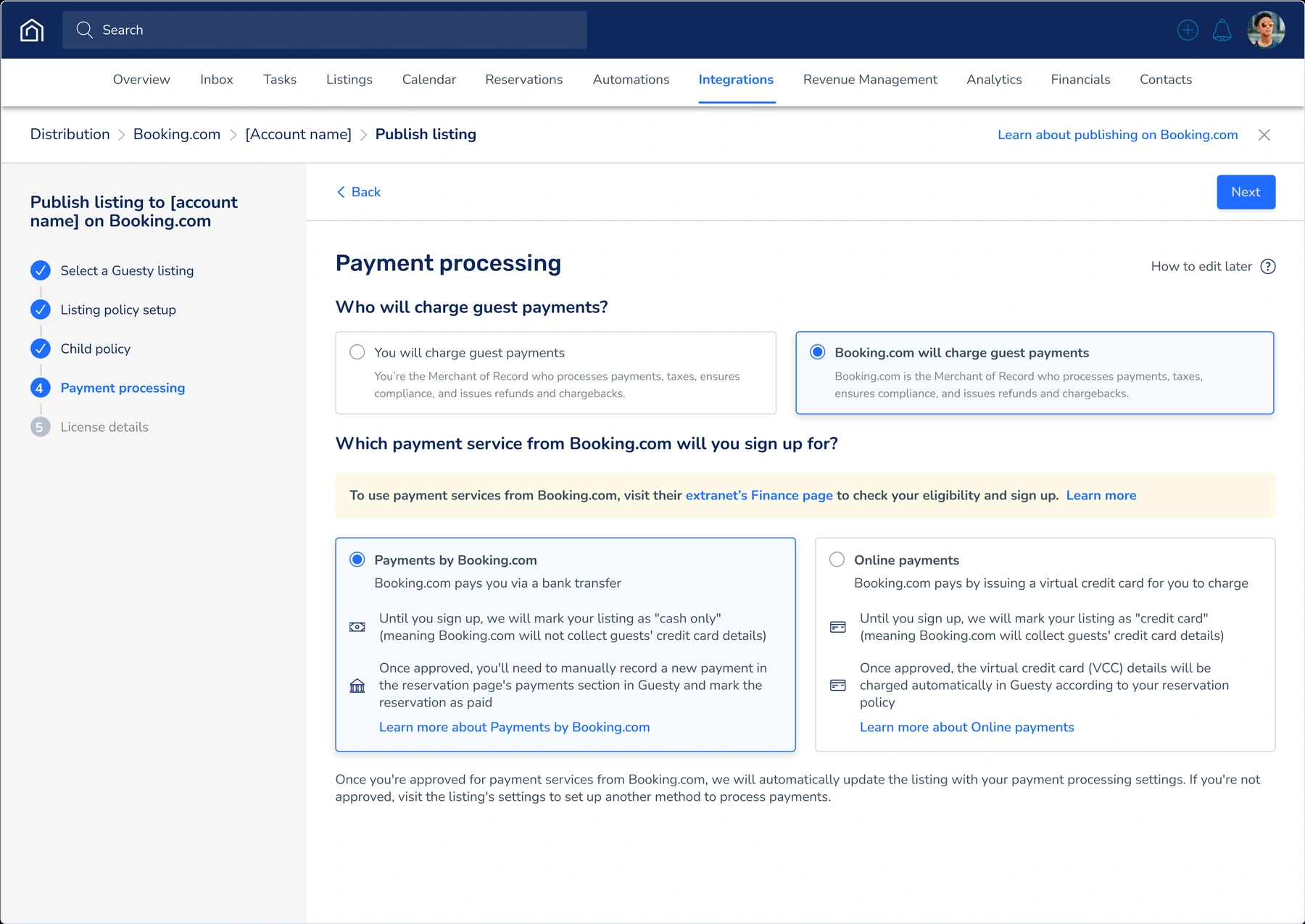The image size is (1305, 924).
Task: Open the Overview tab
Action: [x=141, y=80]
